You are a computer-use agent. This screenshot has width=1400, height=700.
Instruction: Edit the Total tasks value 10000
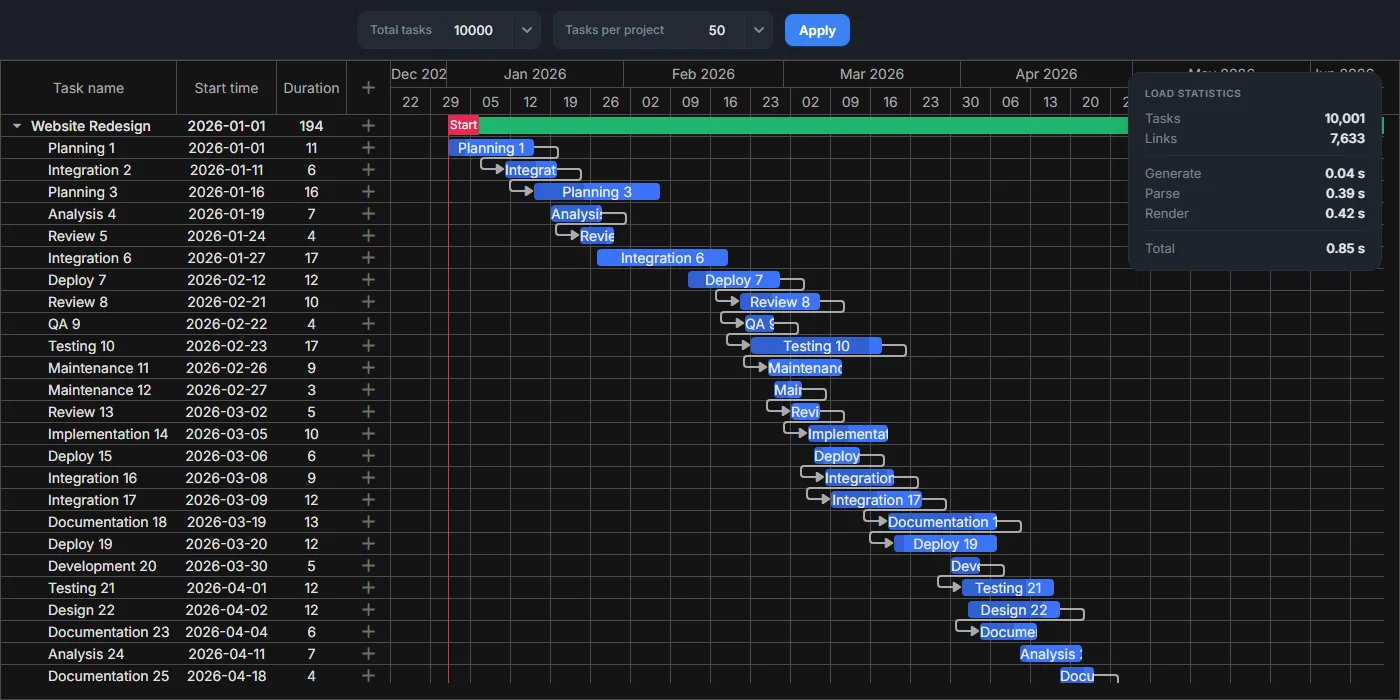coord(473,30)
